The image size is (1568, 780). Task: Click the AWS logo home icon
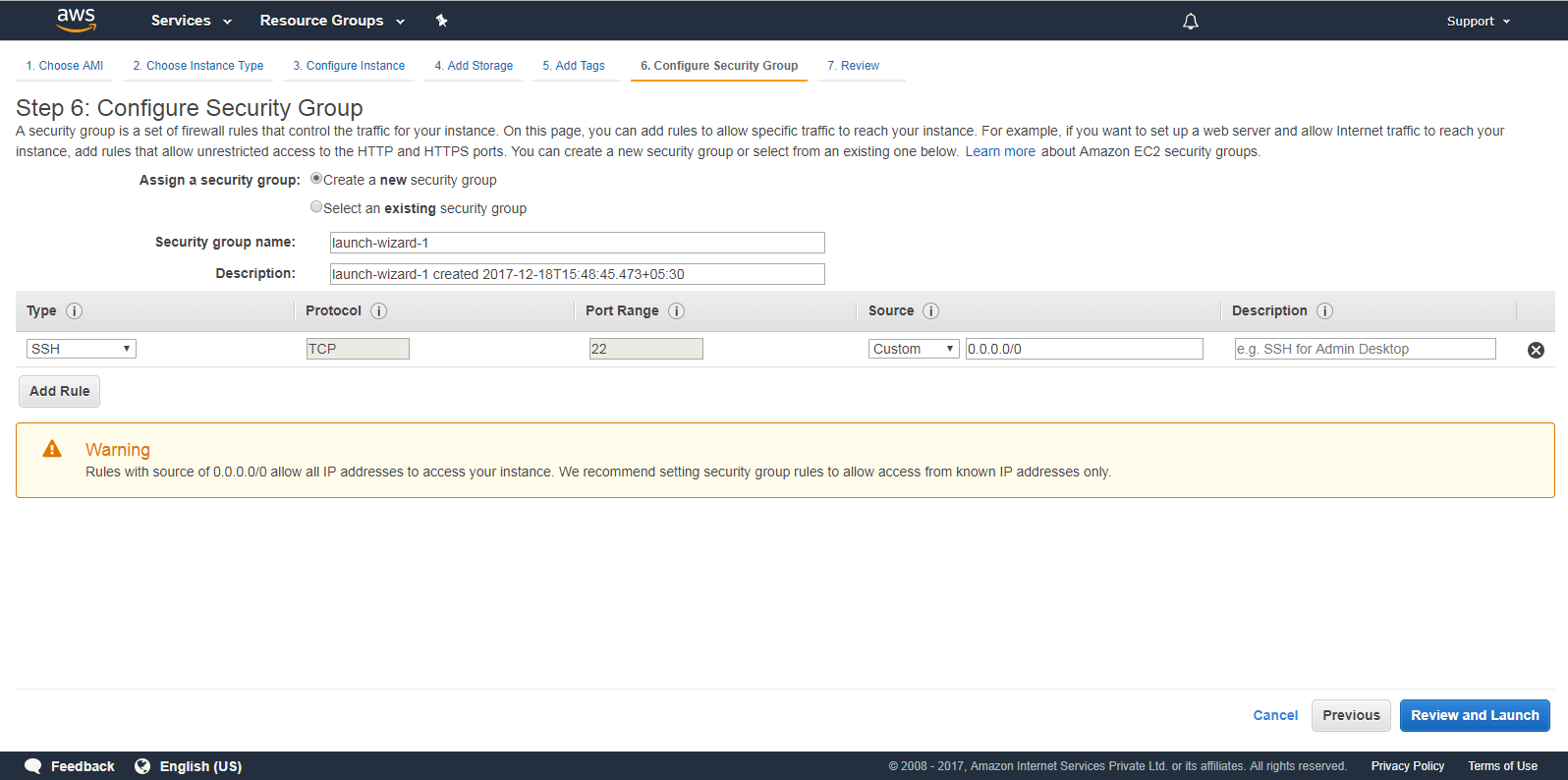click(76, 20)
